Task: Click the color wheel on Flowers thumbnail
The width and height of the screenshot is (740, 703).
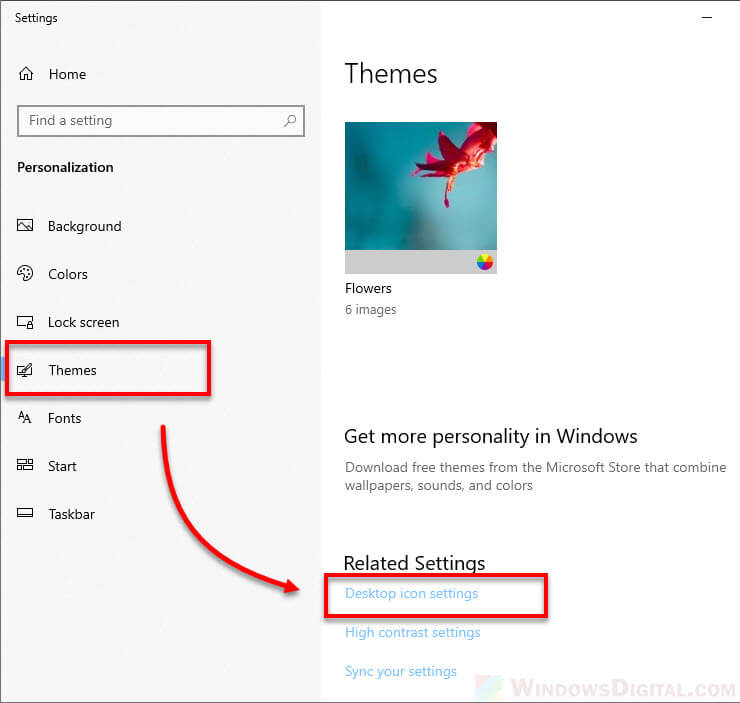Action: tap(485, 262)
